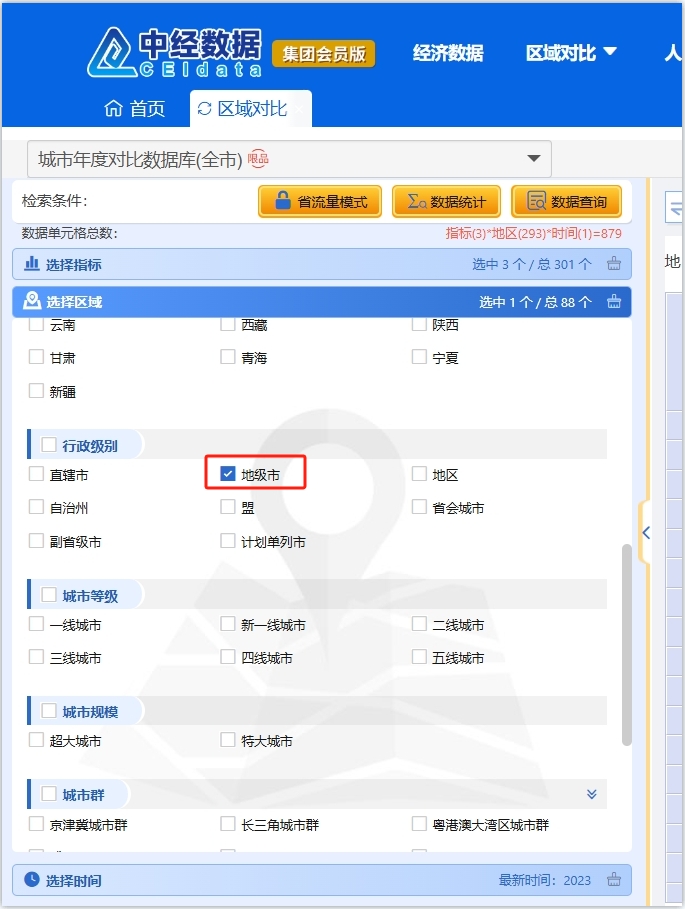The image size is (685, 909).
Task: Check the 直辖市 checkbox
Action: [x=37, y=474]
